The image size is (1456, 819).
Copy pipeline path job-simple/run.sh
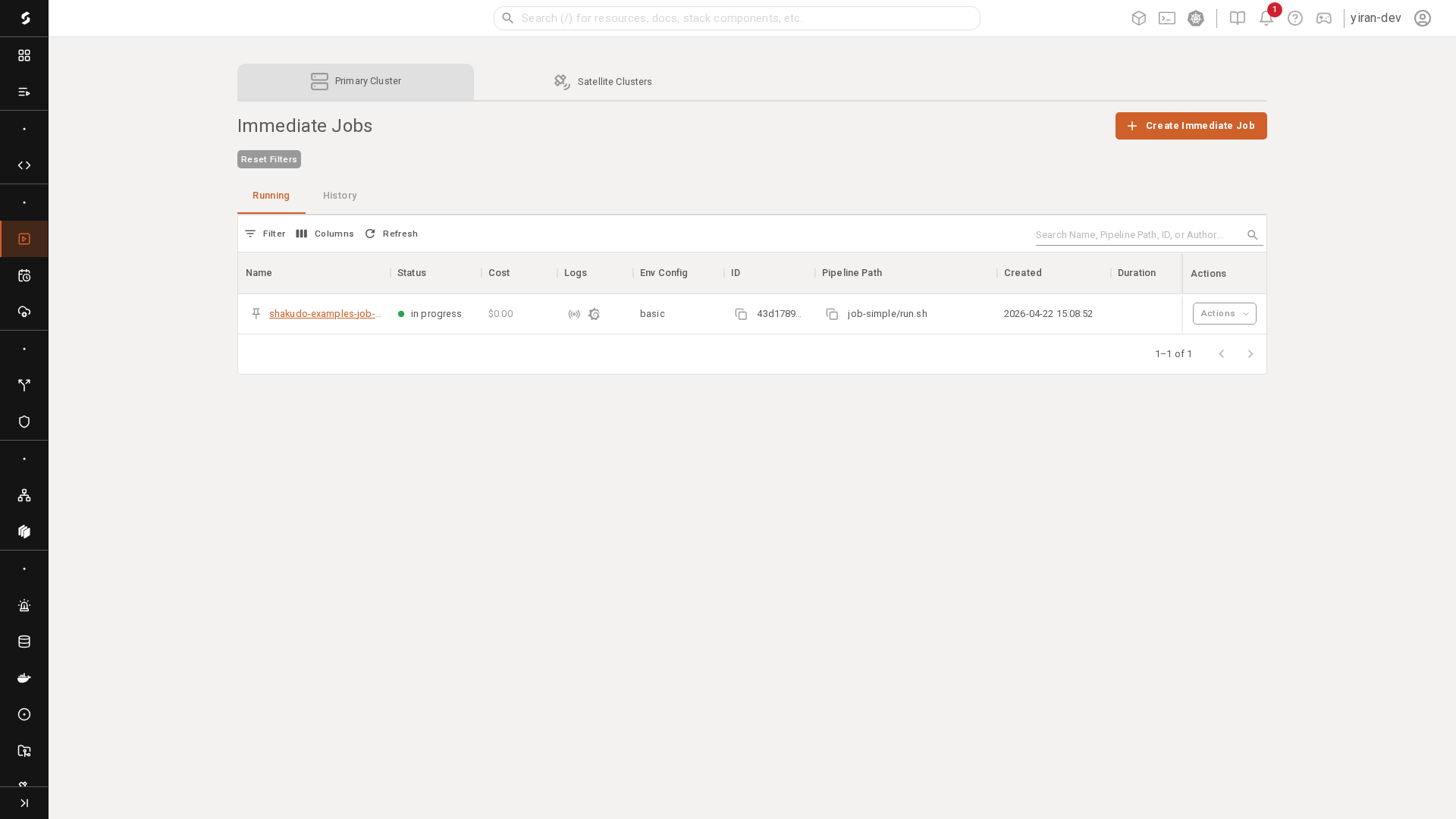832,314
